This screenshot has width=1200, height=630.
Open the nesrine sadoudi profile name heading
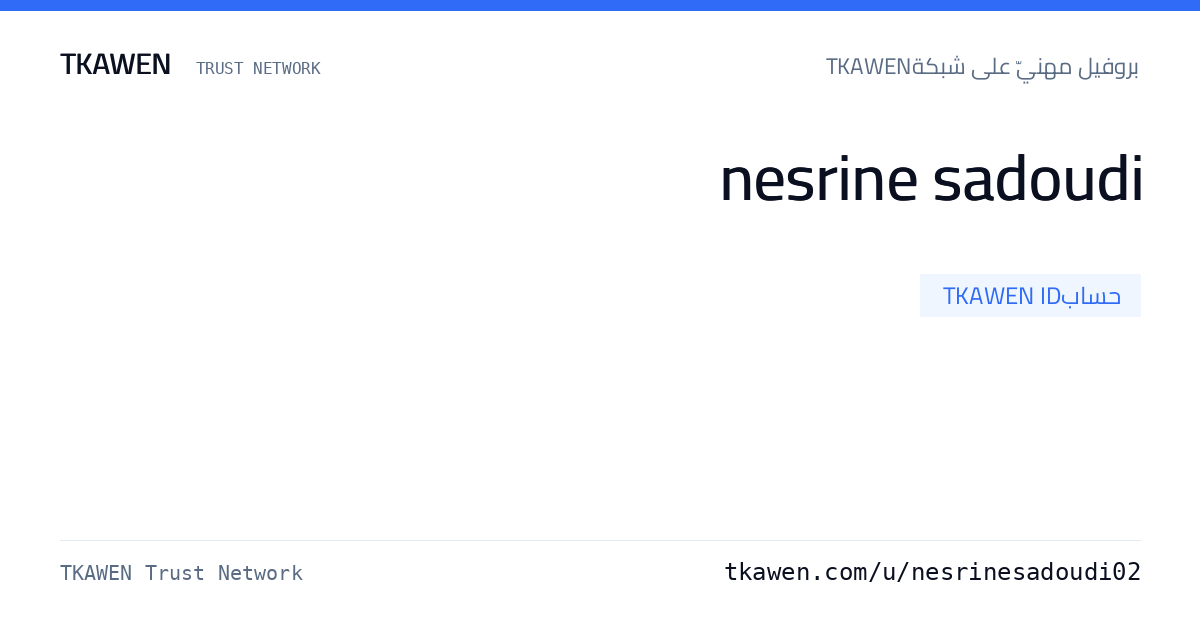[x=931, y=179]
